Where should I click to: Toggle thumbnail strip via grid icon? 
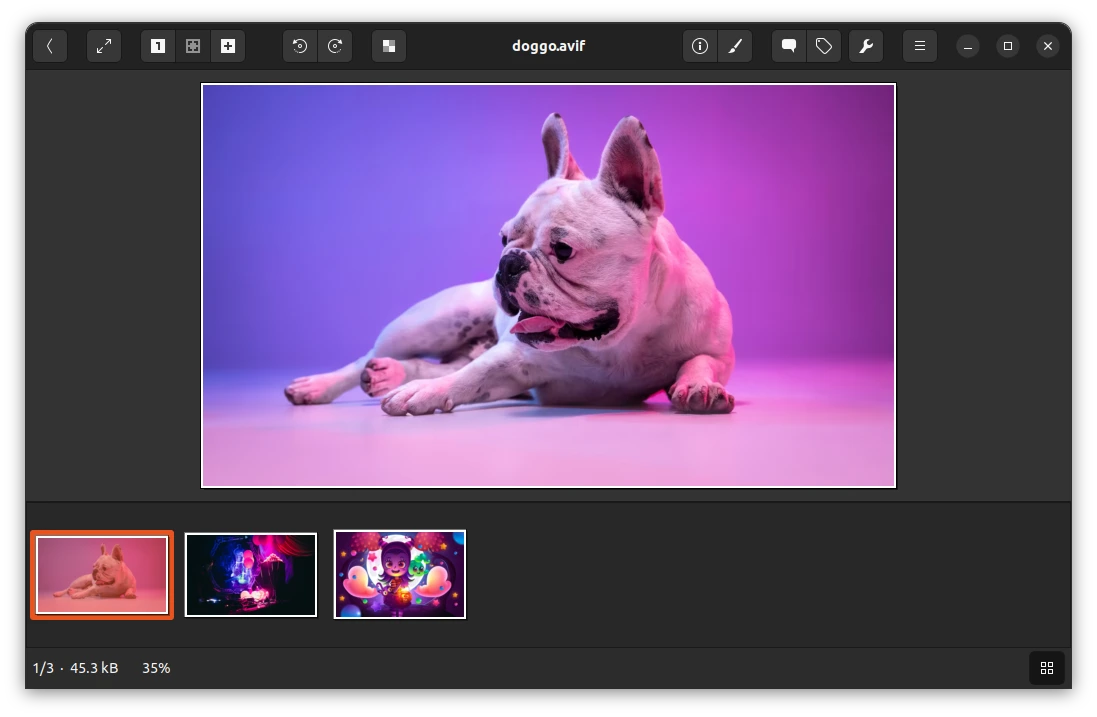coord(1047,668)
